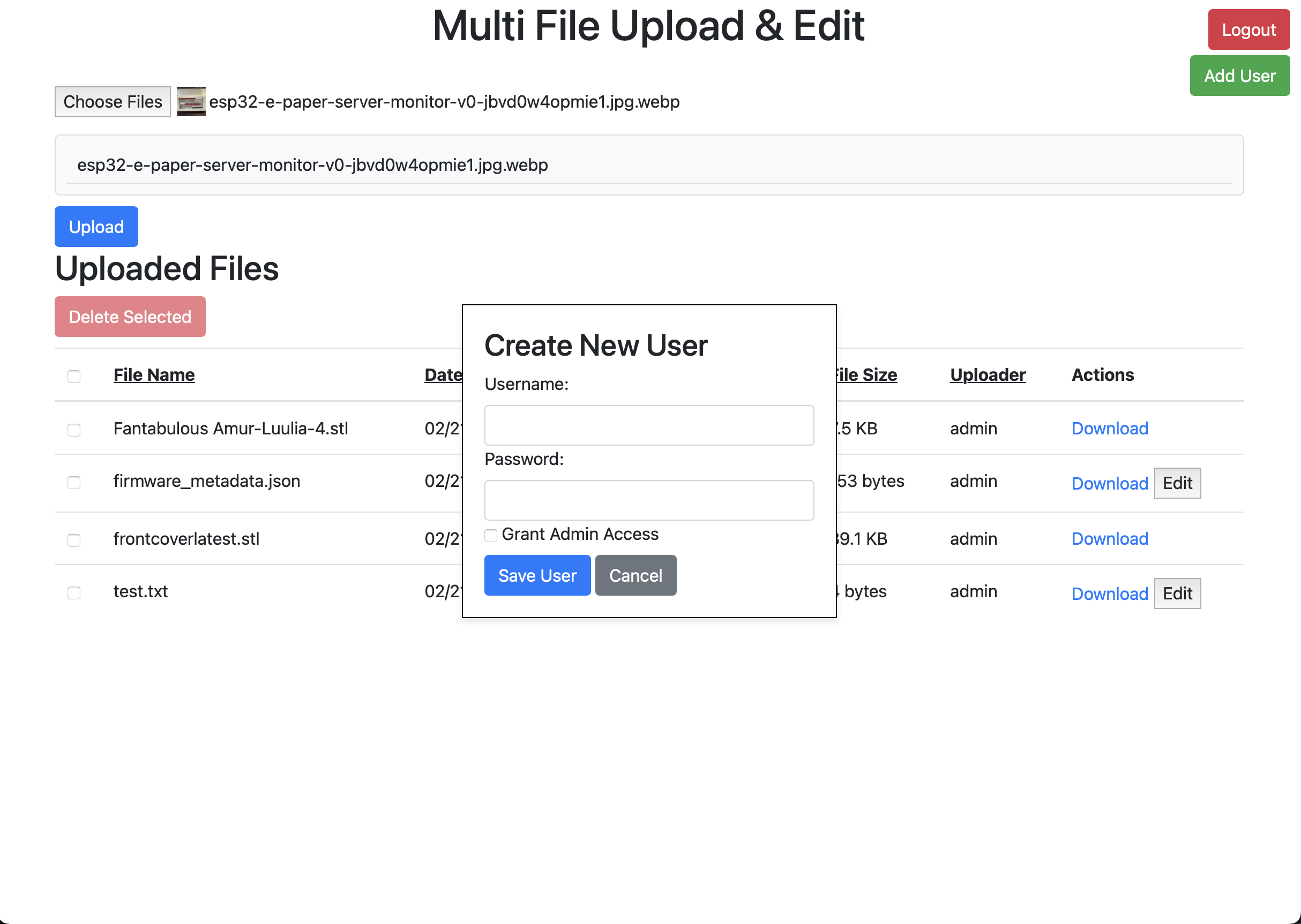Cancel the Create New User dialog

pyautogui.click(x=635, y=575)
